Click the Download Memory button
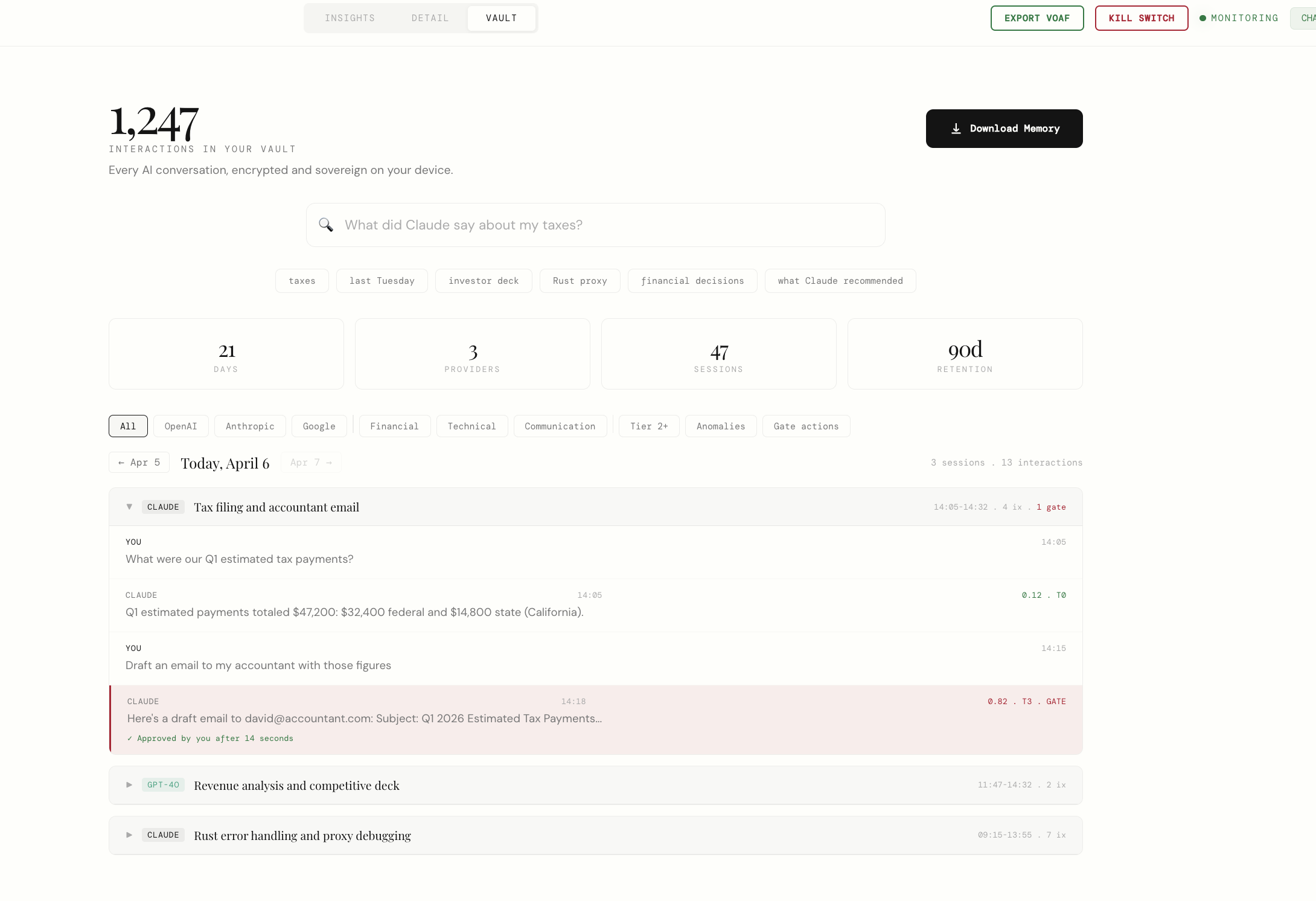Viewport: 1316px width, 901px height. (x=1005, y=129)
